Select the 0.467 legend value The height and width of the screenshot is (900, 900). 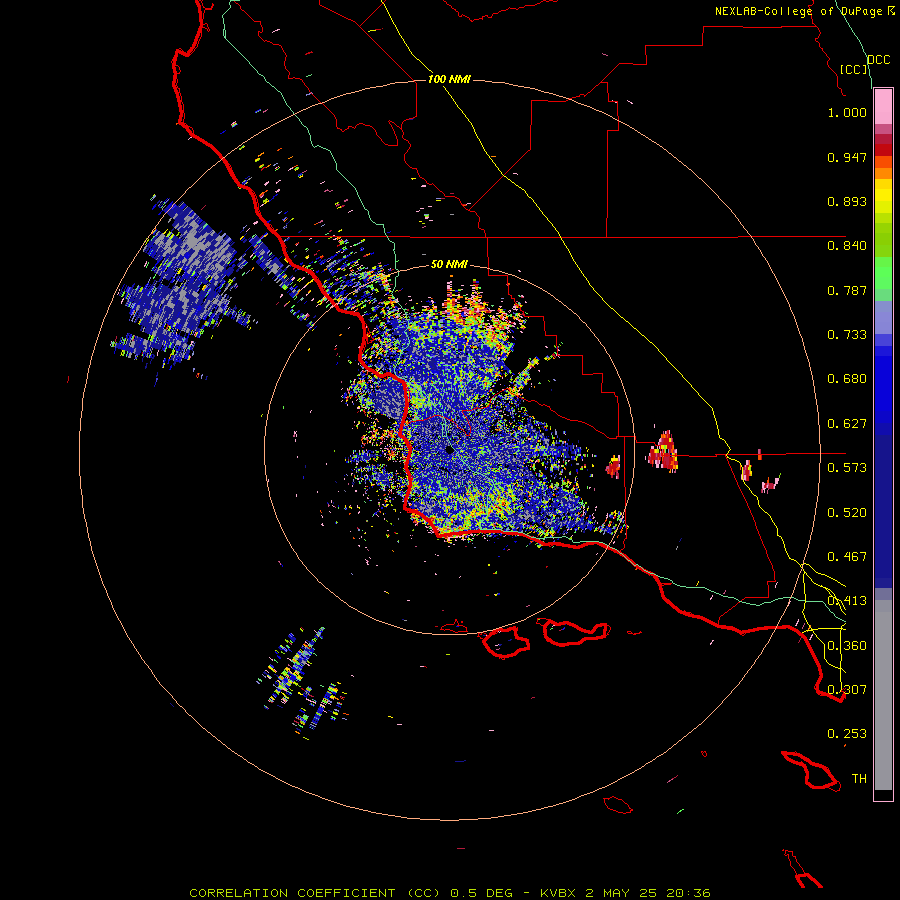click(x=847, y=557)
